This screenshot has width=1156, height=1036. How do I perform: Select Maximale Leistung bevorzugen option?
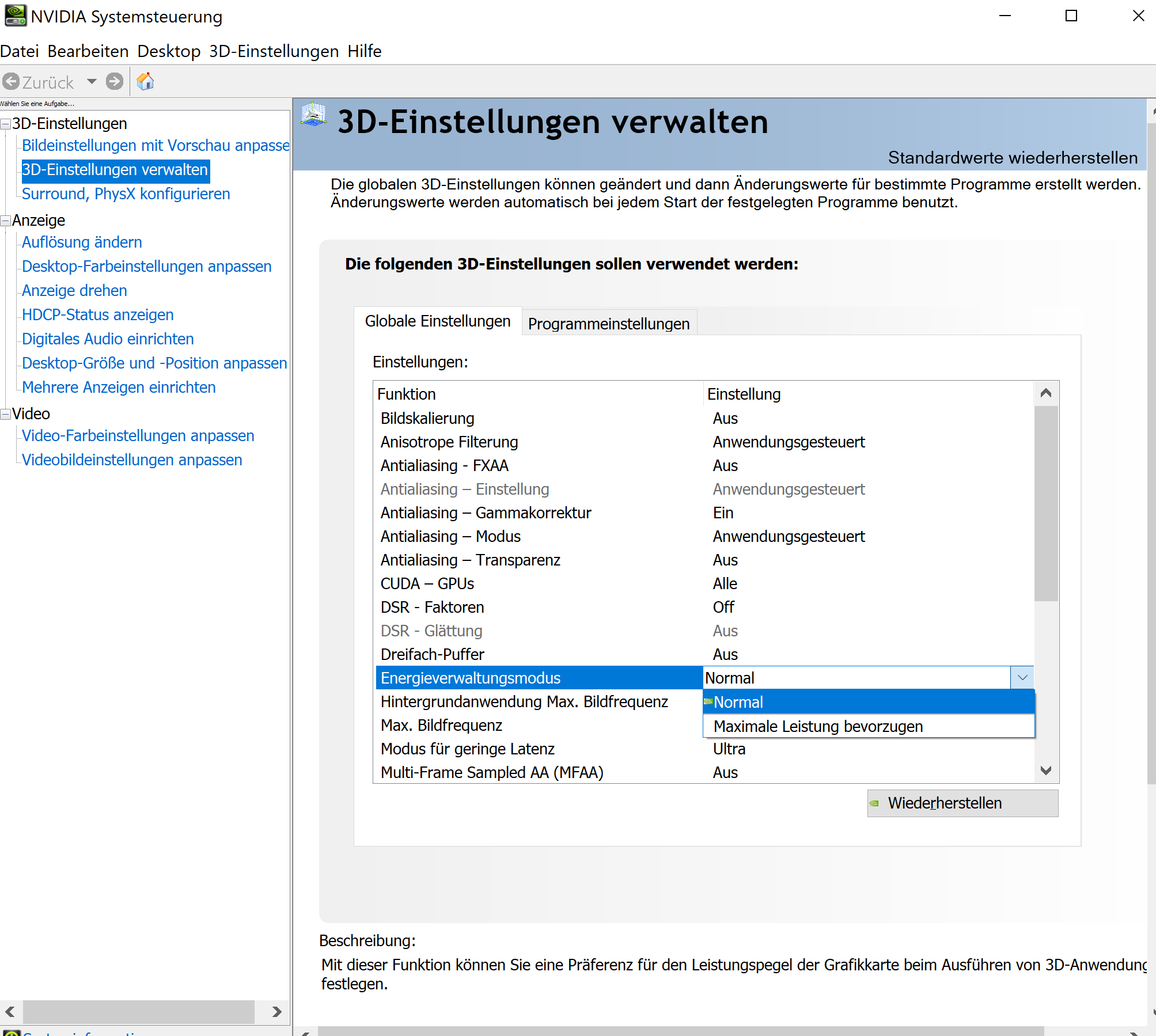(x=818, y=726)
